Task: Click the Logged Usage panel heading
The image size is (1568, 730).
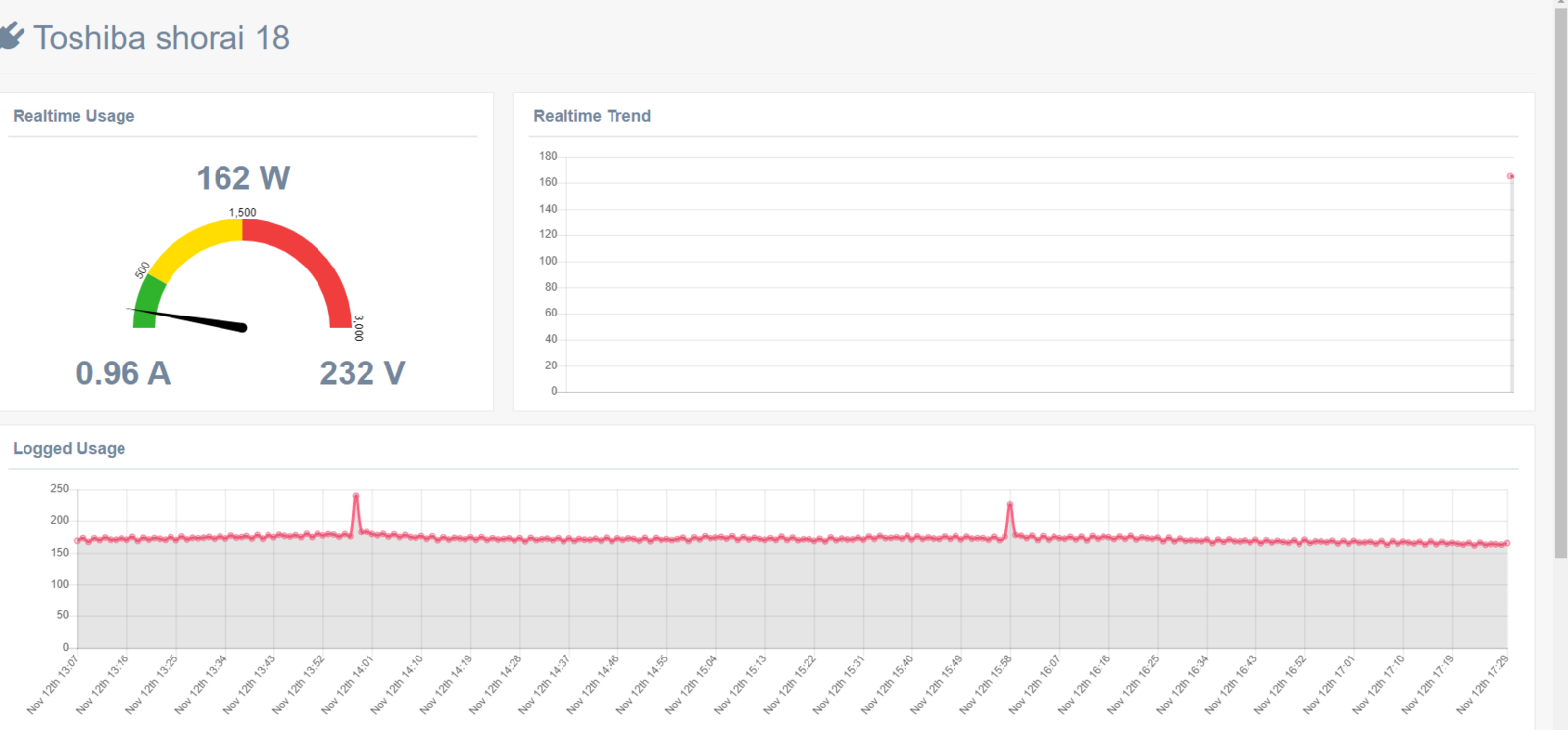Action: (x=69, y=449)
